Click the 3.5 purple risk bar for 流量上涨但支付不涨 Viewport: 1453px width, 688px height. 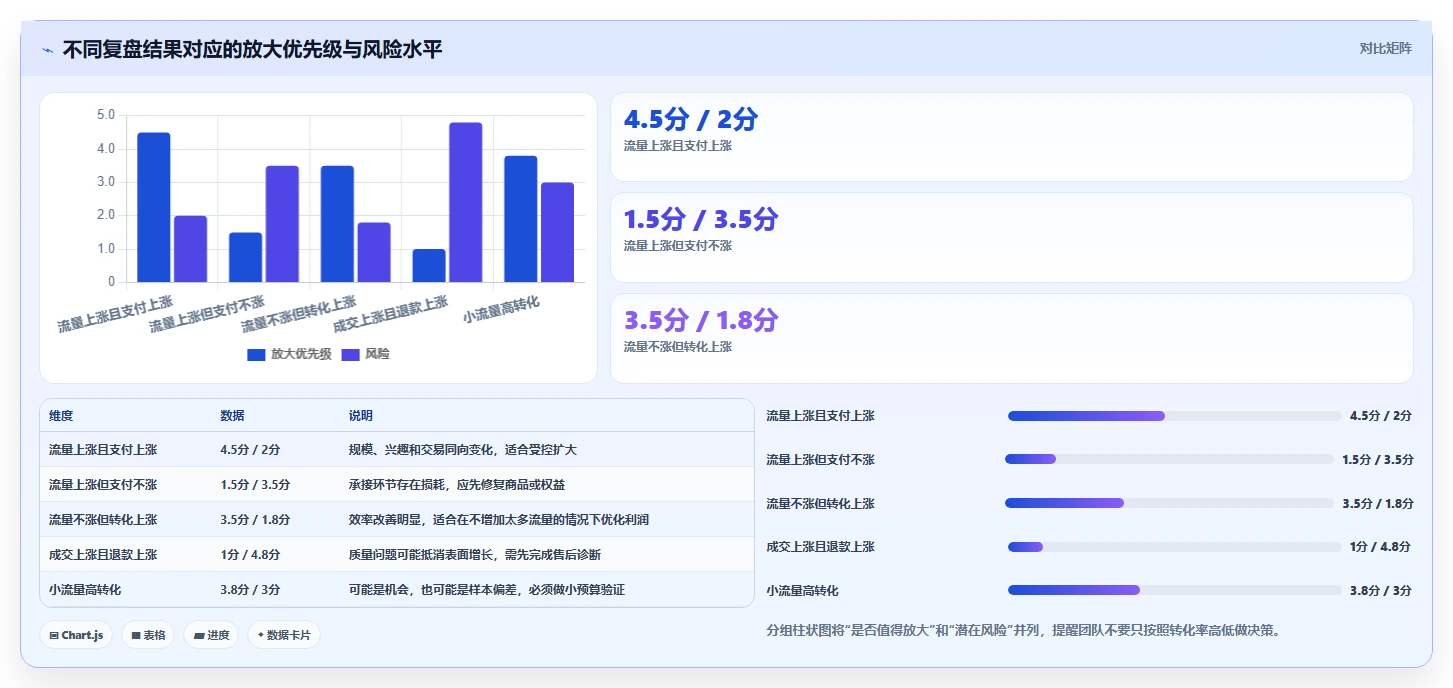pyautogui.click(x=282, y=224)
